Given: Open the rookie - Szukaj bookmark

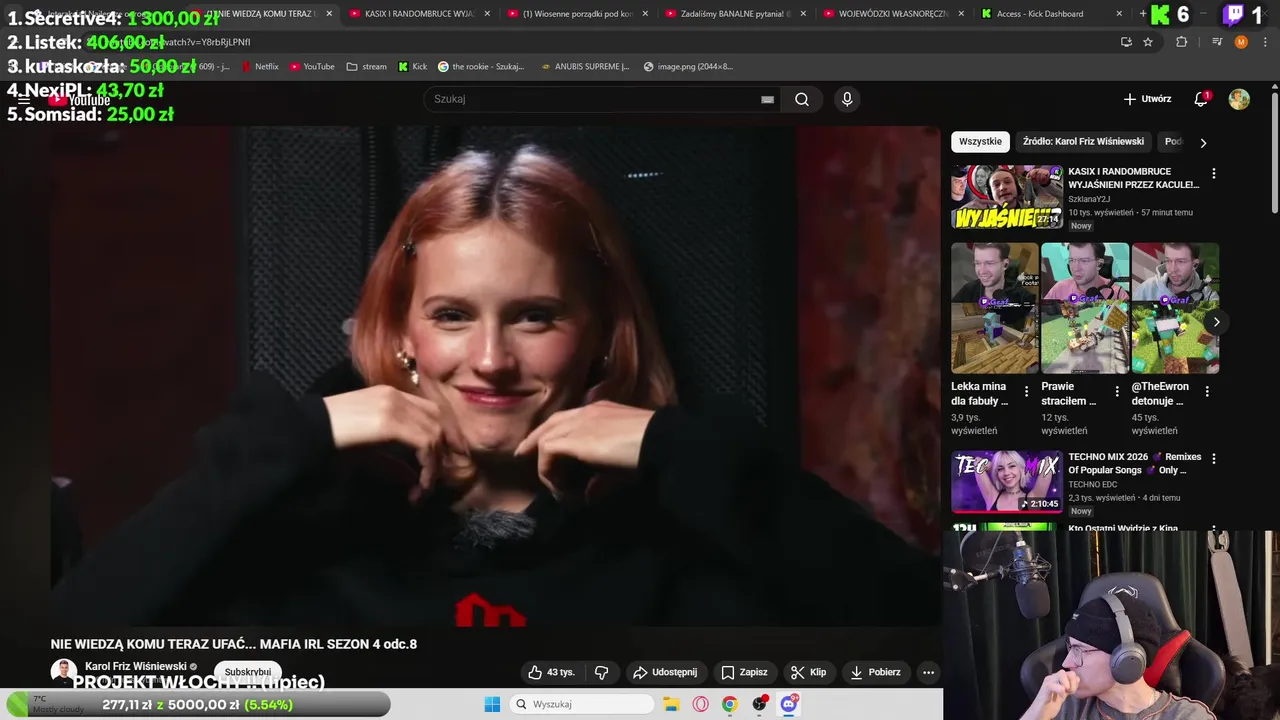Looking at the screenshot, I should [x=481, y=67].
